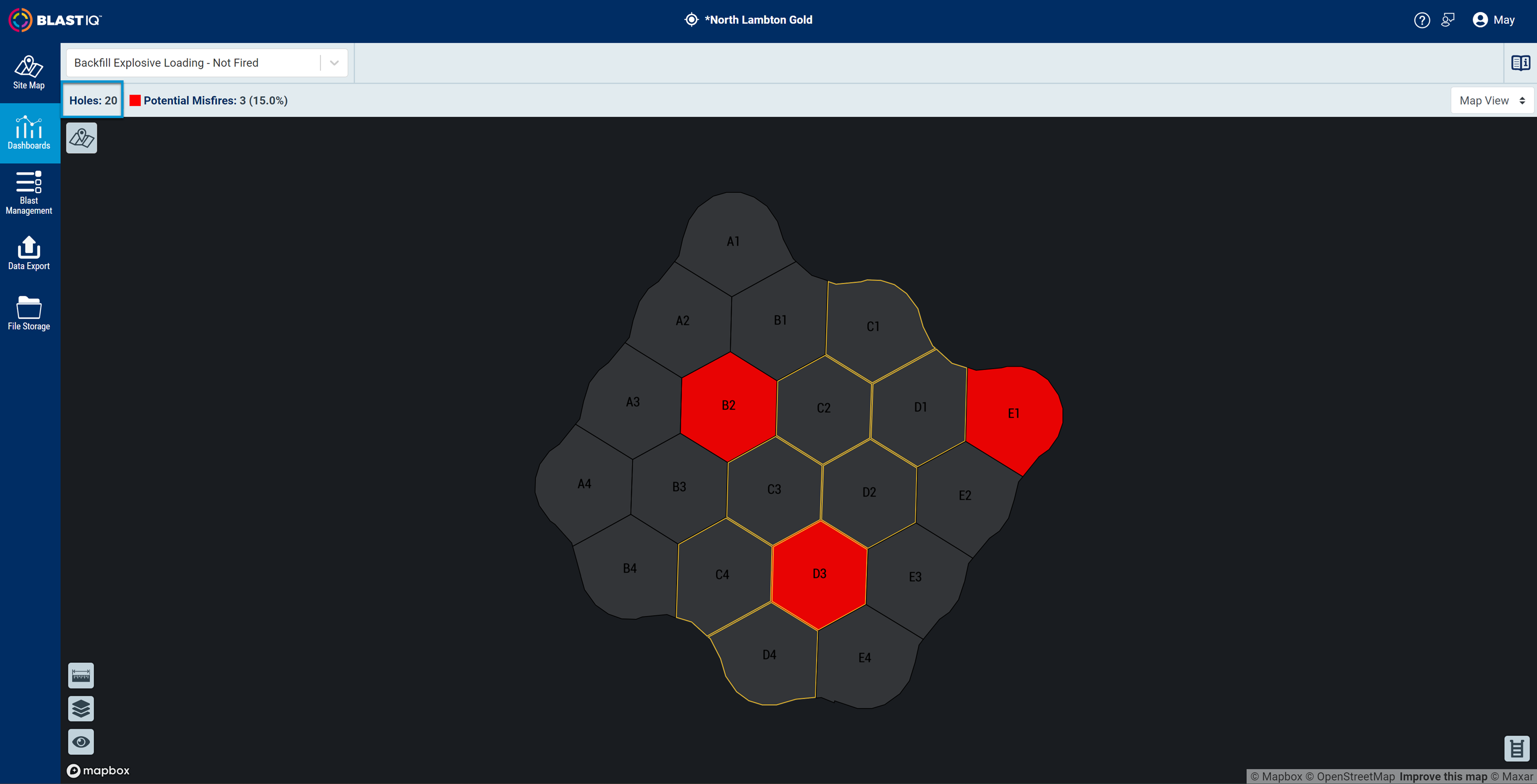
Task: Select hole A3 on the map
Action: tap(633, 402)
